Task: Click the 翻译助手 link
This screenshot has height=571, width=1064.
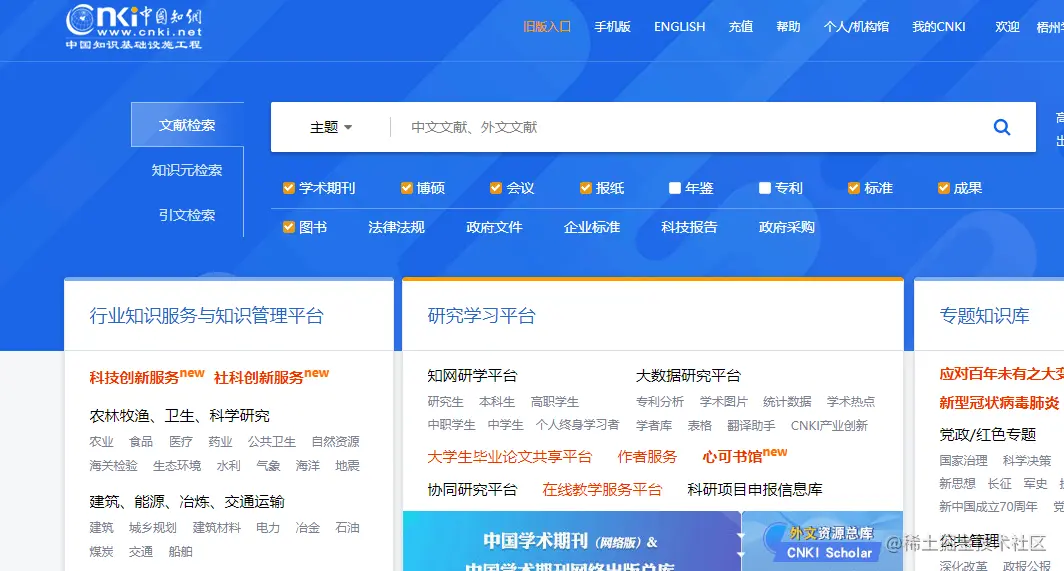Action: click(751, 425)
